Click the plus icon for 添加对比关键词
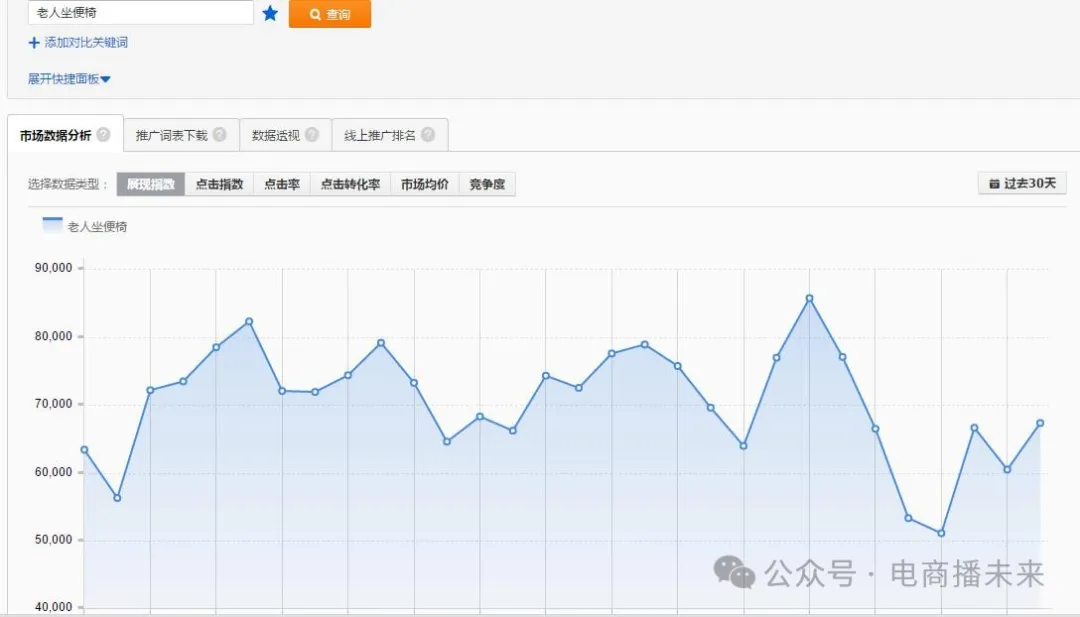Image resolution: width=1080 pixels, height=617 pixels. [x=34, y=43]
